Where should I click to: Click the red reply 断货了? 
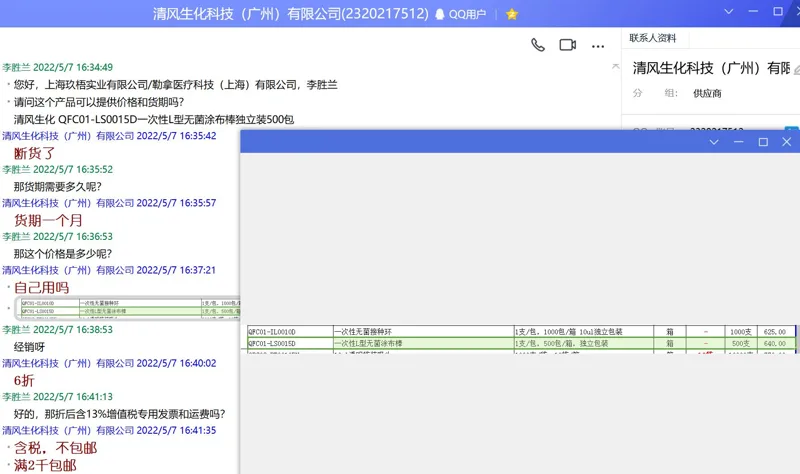pos(34,153)
